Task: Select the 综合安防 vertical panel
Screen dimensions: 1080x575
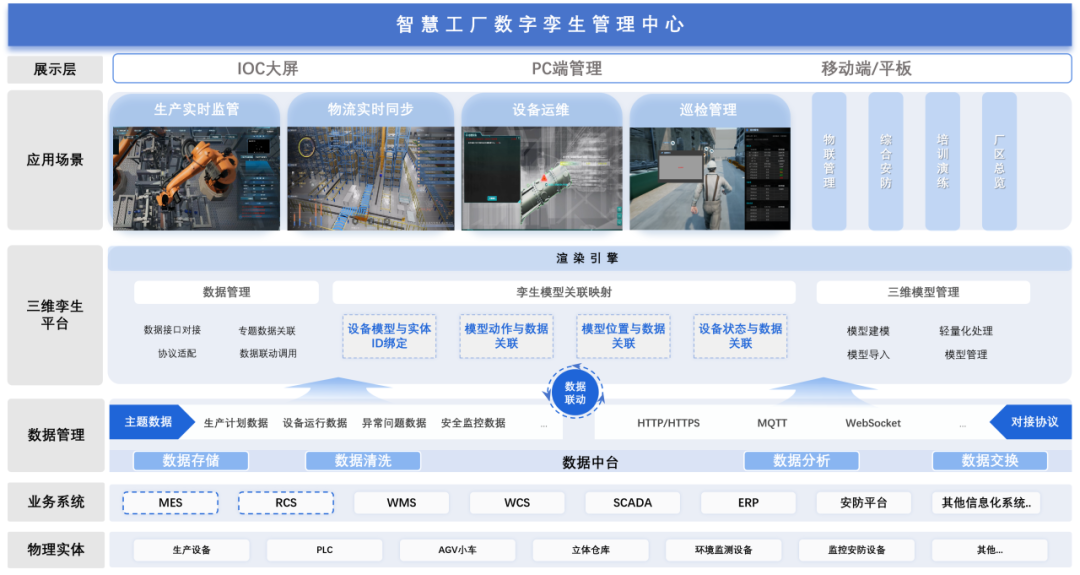Action: (886, 161)
